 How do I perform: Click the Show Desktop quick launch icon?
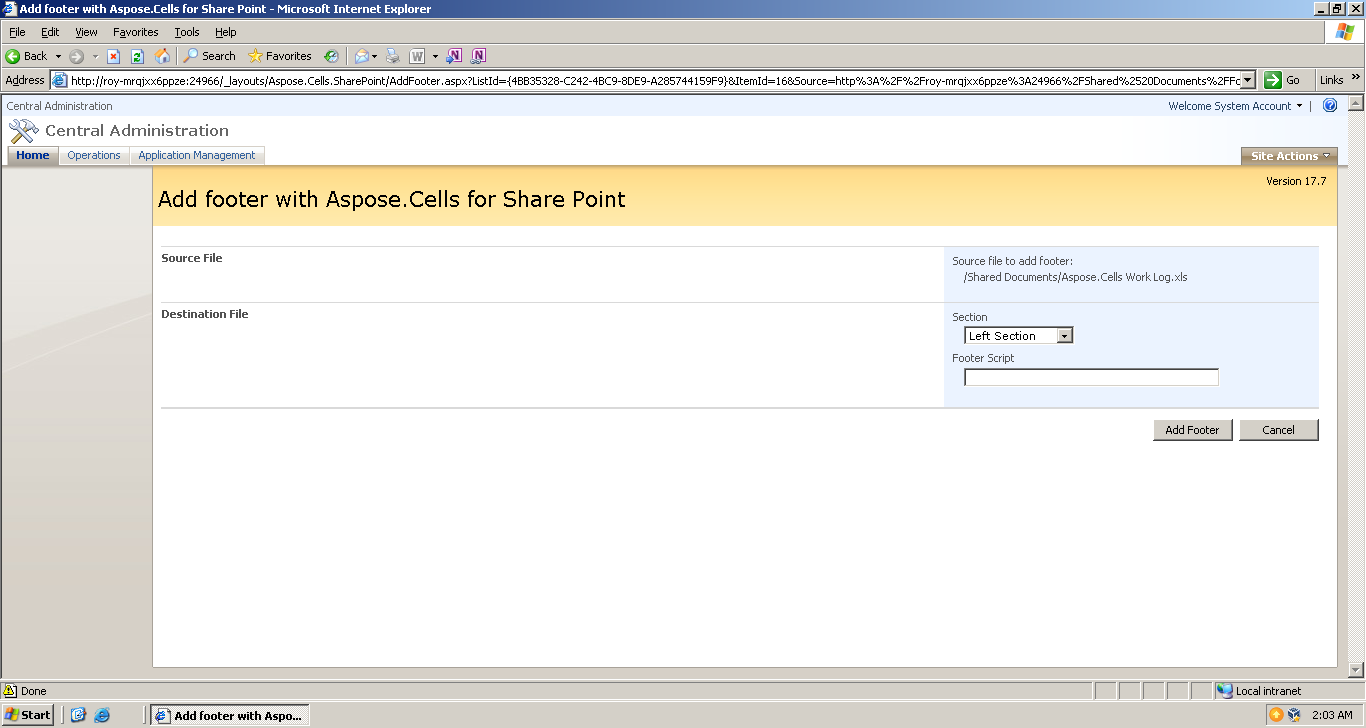[x=78, y=715]
